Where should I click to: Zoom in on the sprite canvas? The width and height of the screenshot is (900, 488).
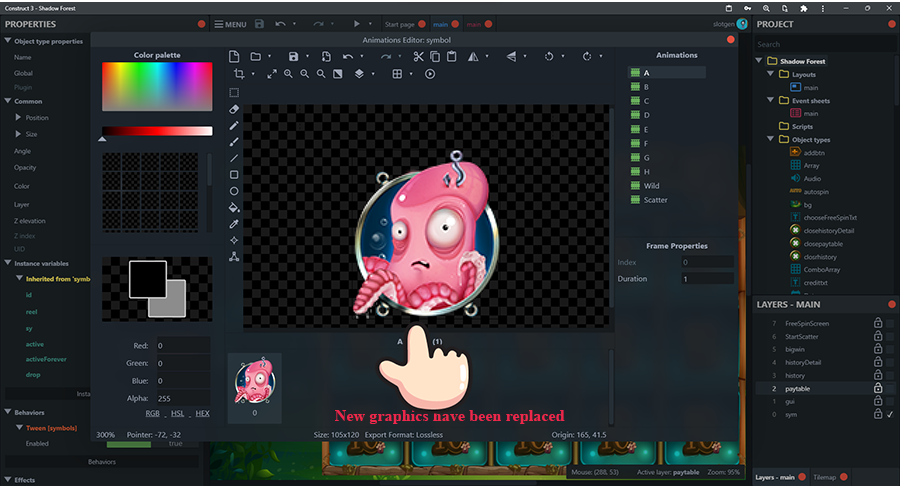click(x=288, y=74)
